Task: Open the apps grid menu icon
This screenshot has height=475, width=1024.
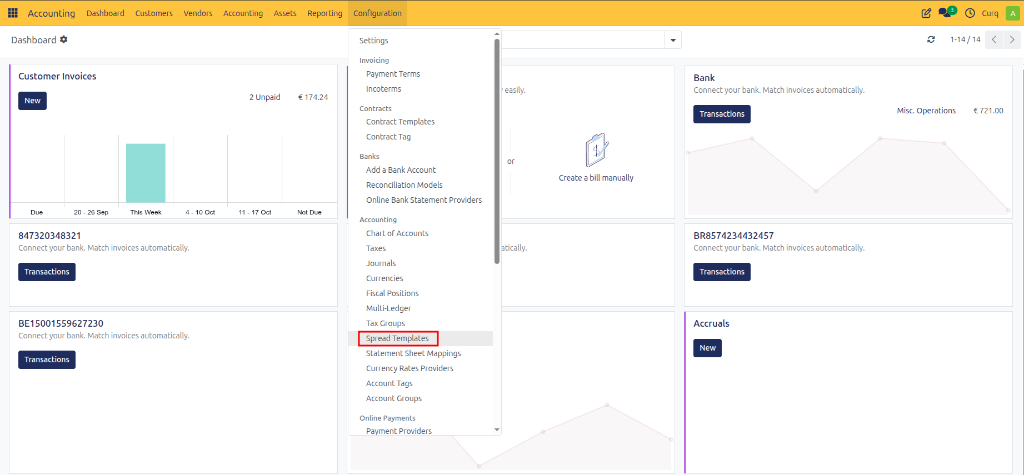Action: pyautogui.click(x=13, y=13)
